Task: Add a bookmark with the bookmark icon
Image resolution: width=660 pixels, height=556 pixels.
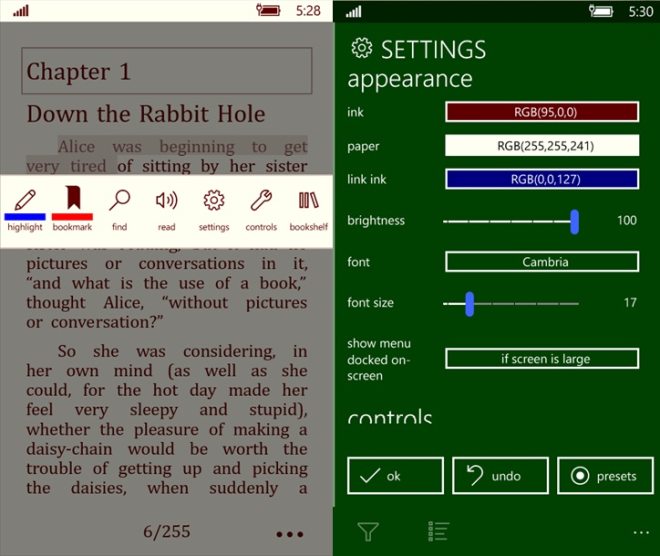Action: (x=73, y=197)
